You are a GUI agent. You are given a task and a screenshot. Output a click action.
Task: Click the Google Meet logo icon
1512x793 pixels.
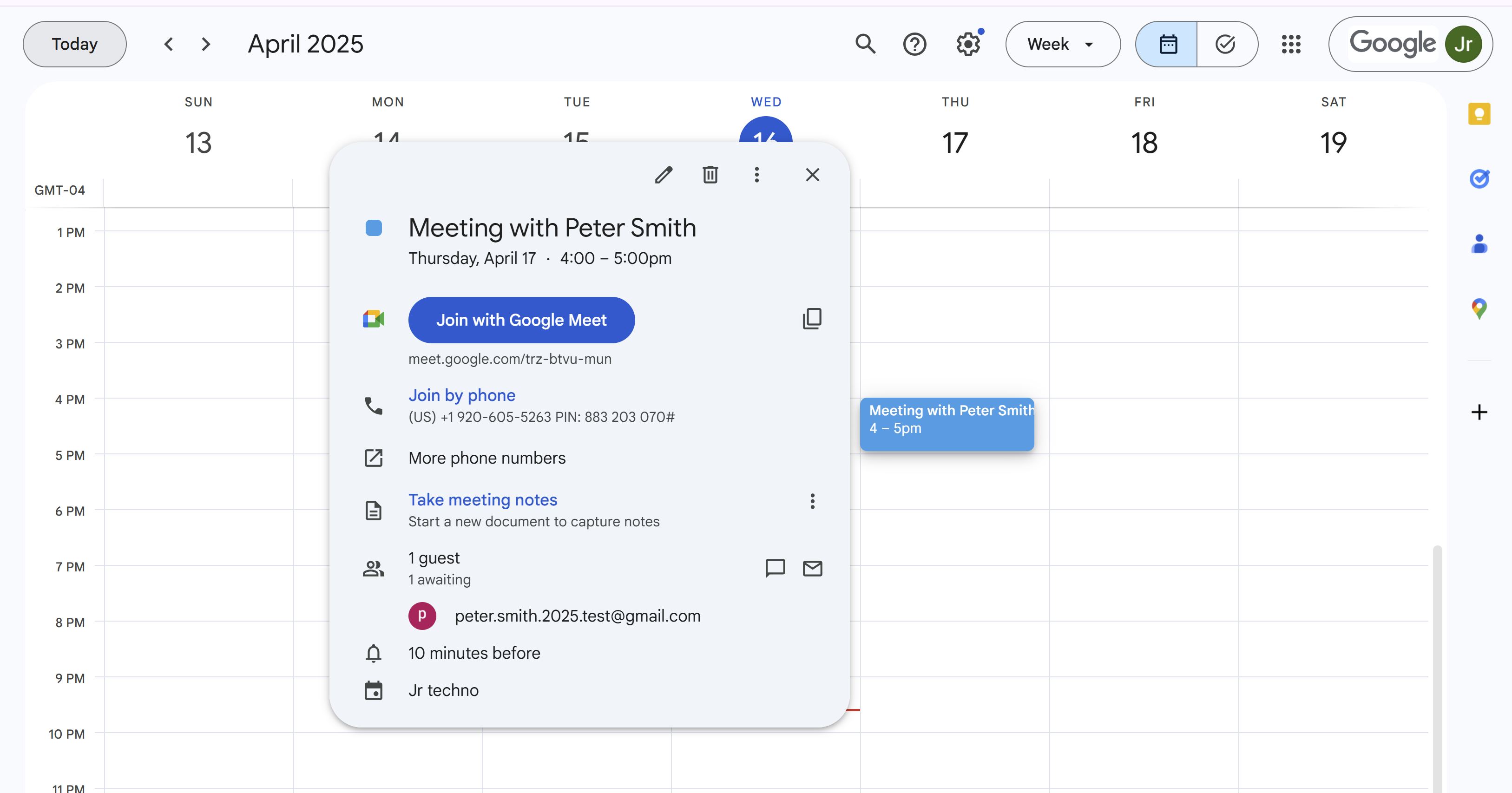point(373,319)
